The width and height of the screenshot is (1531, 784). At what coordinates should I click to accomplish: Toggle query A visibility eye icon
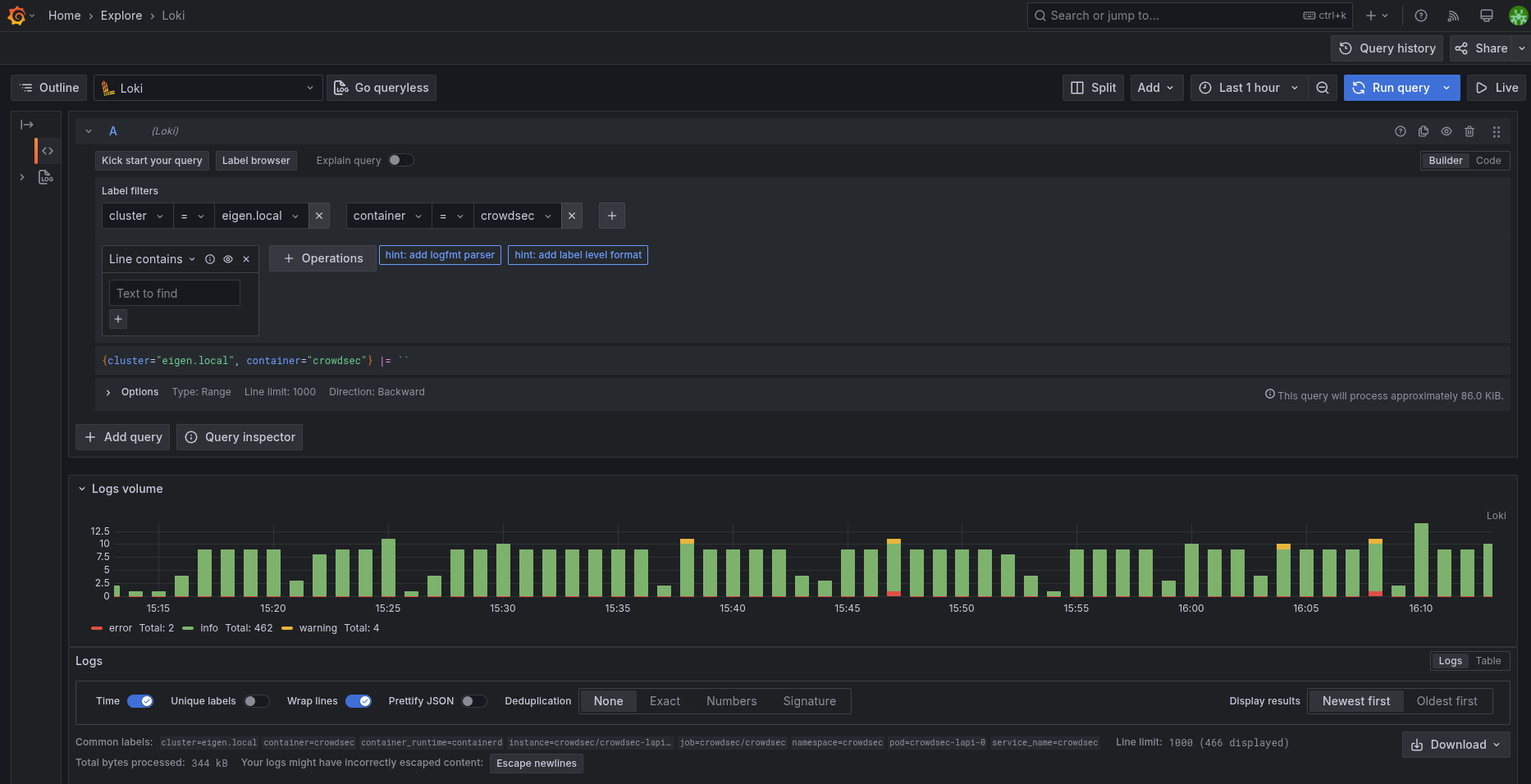click(1446, 131)
